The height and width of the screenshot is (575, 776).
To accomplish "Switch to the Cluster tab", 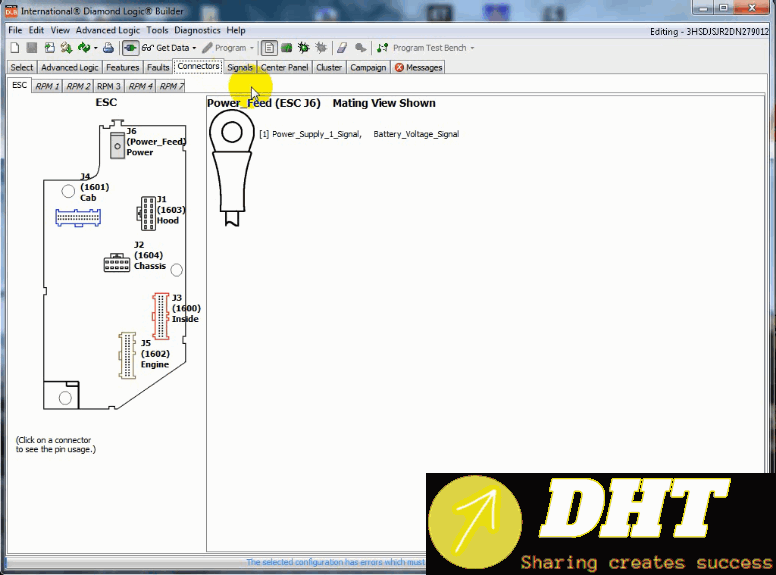I will (x=329, y=67).
